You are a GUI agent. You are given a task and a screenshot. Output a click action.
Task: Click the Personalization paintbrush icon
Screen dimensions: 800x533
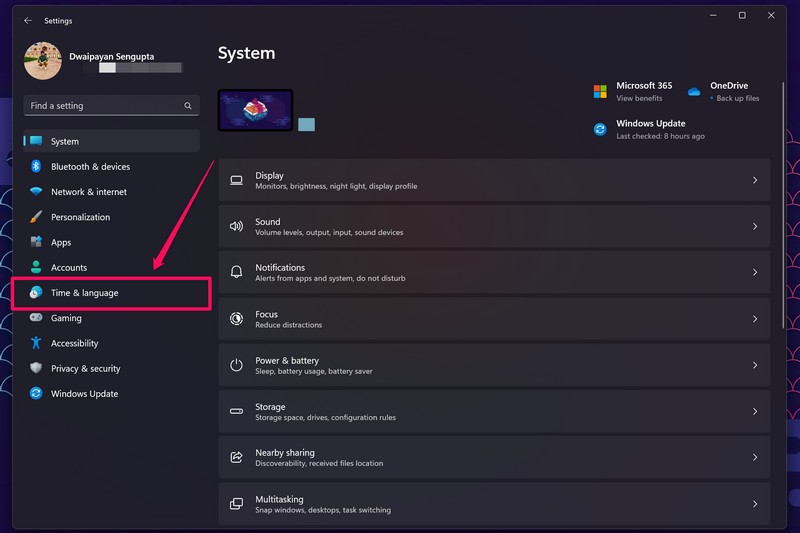[36, 217]
